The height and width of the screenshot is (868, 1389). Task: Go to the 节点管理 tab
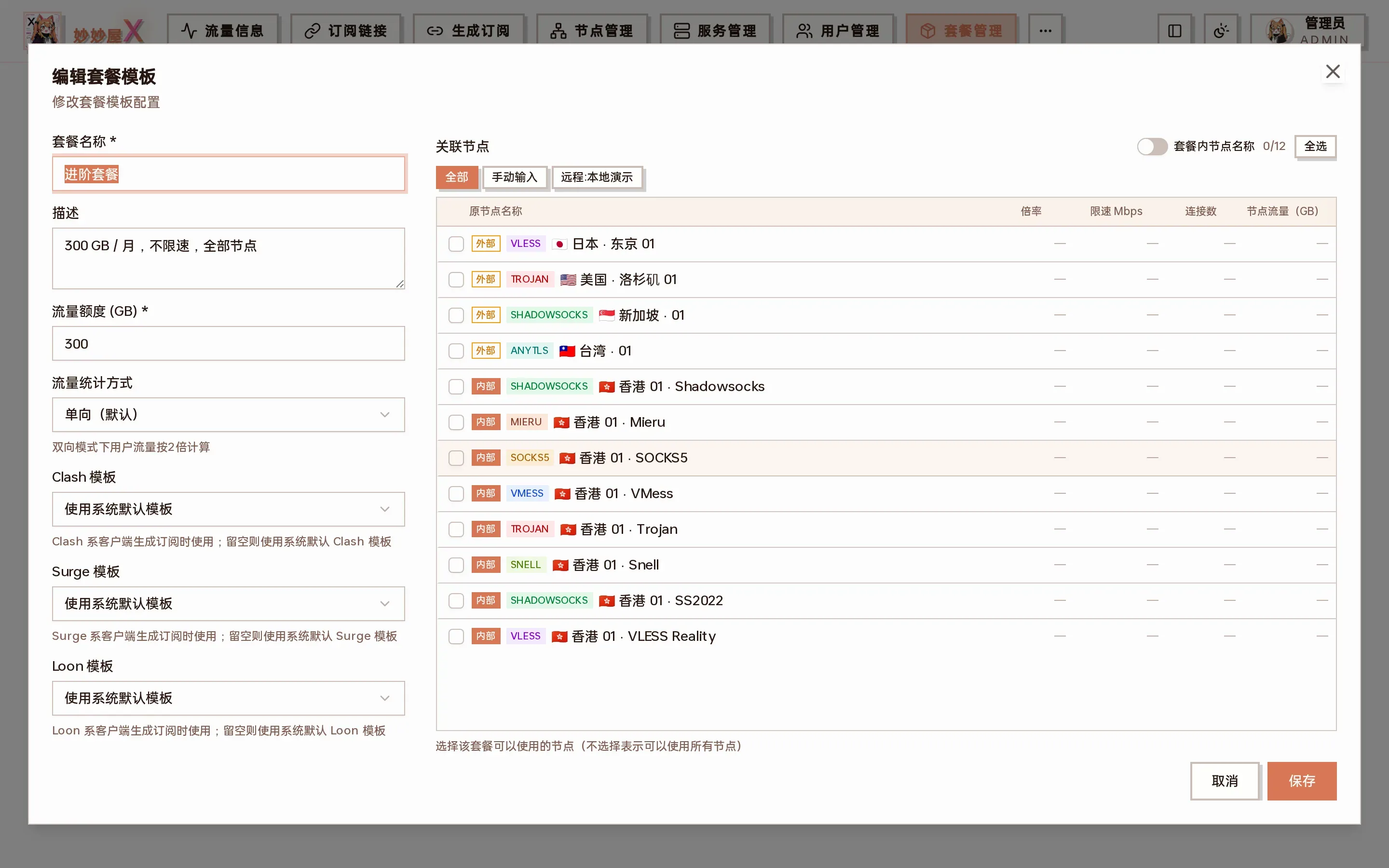(592, 30)
